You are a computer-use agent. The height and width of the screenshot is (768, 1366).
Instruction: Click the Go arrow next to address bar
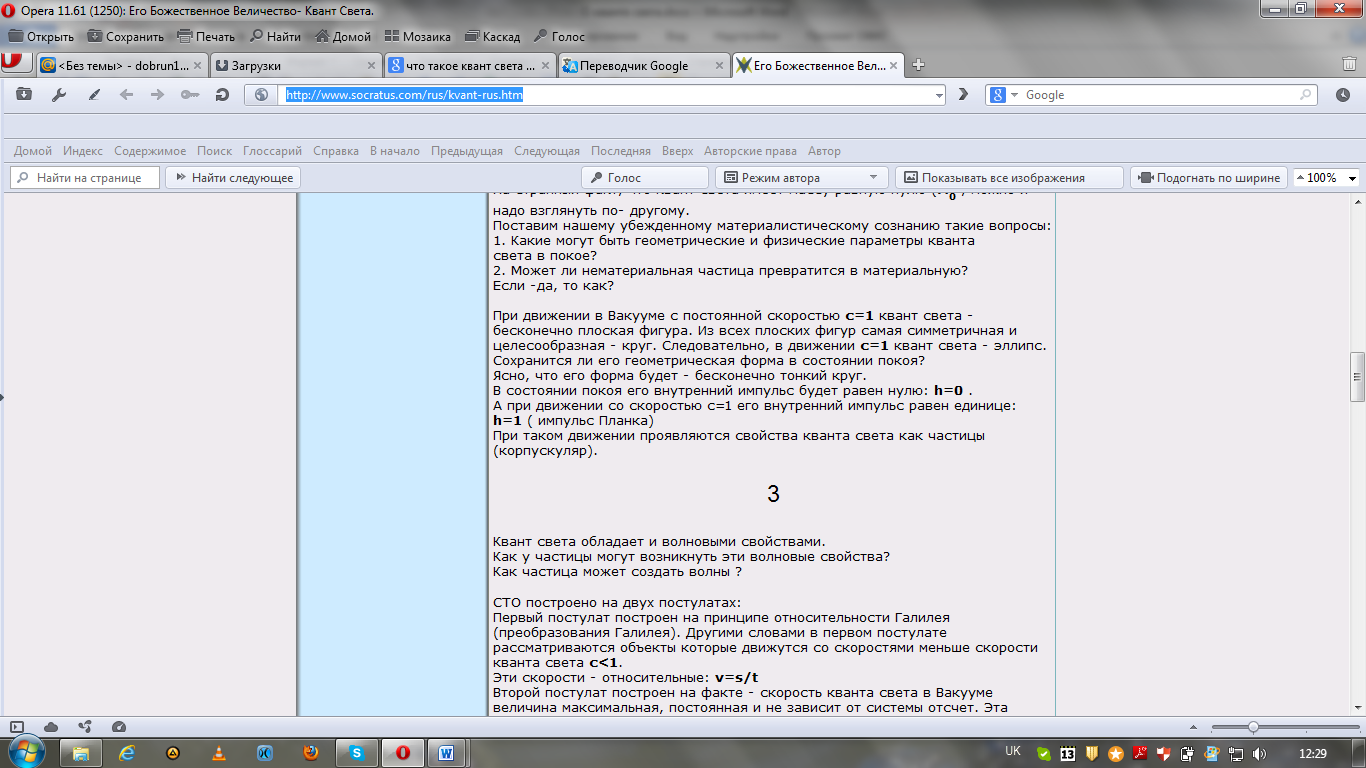point(963,95)
